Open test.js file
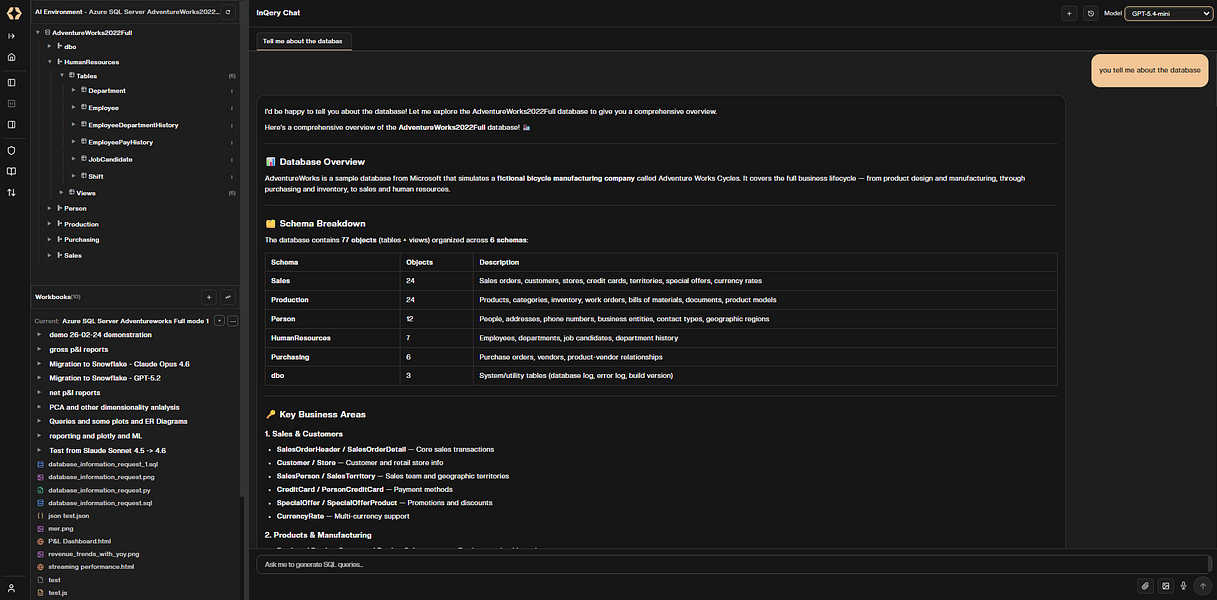Screen dimensions: 1217x600 click(x=58, y=593)
